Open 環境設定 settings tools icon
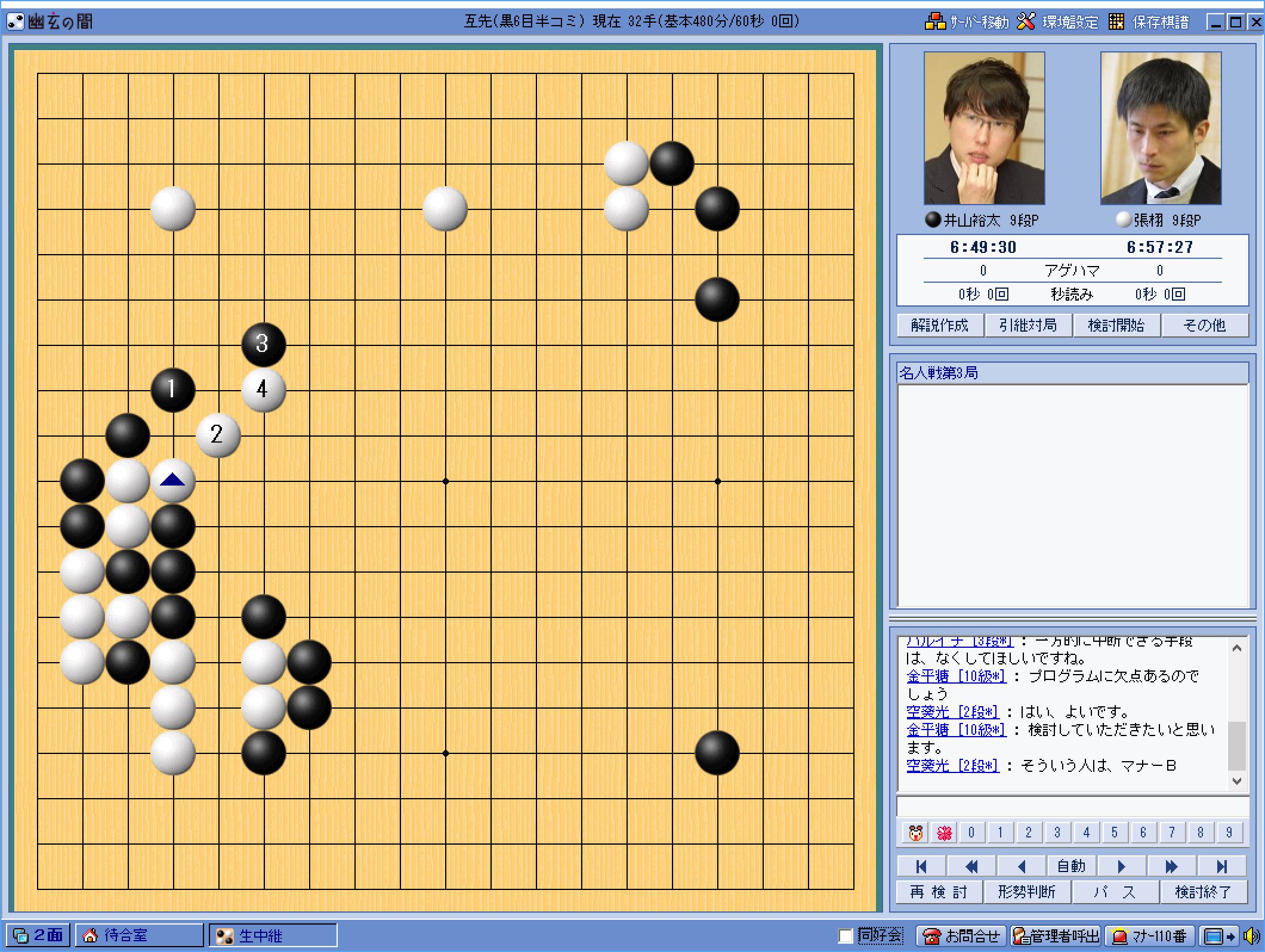Image resolution: width=1265 pixels, height=952 pixels. [1026, 22]
